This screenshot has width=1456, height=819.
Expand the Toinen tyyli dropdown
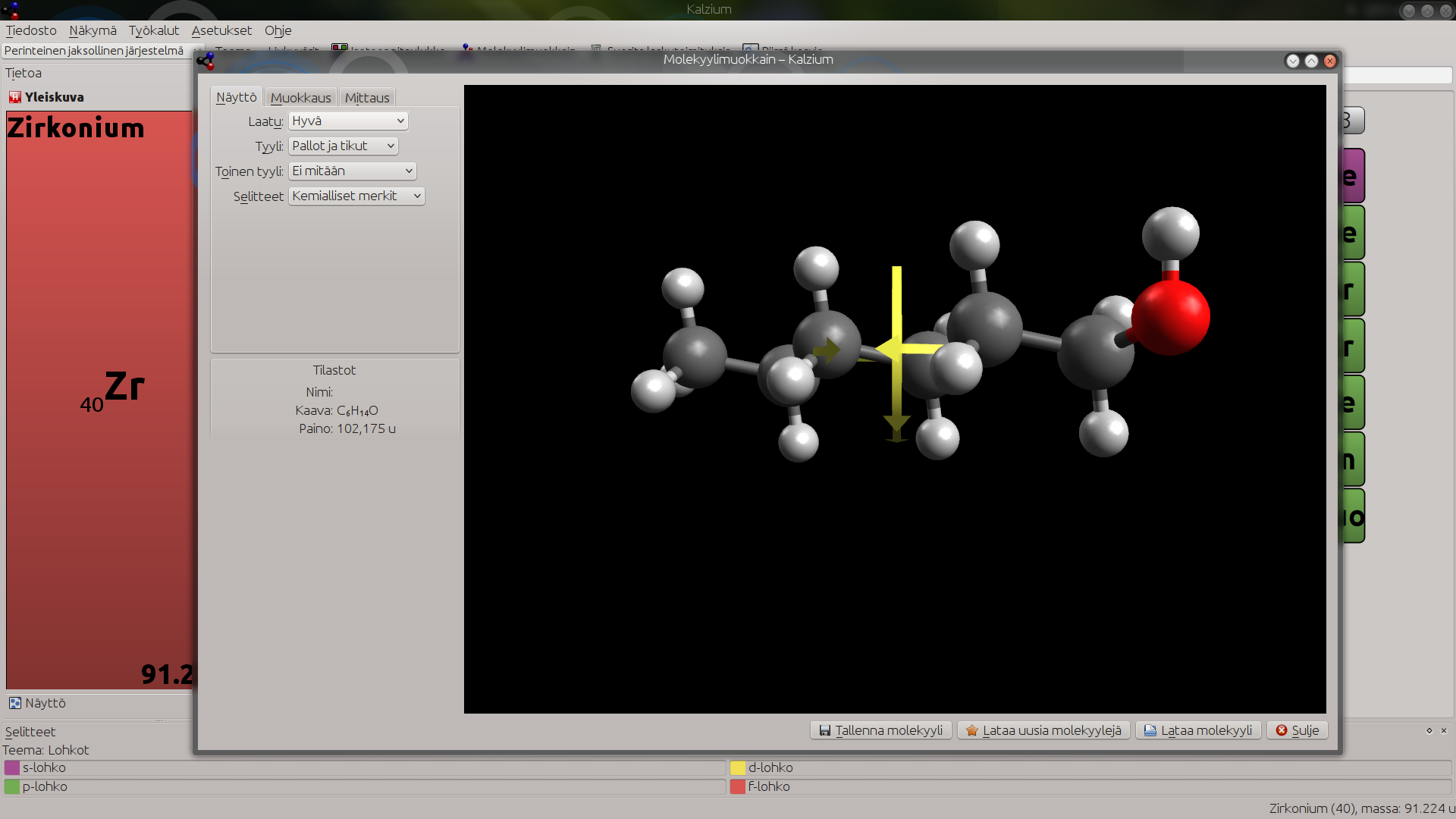pos(353,171)
